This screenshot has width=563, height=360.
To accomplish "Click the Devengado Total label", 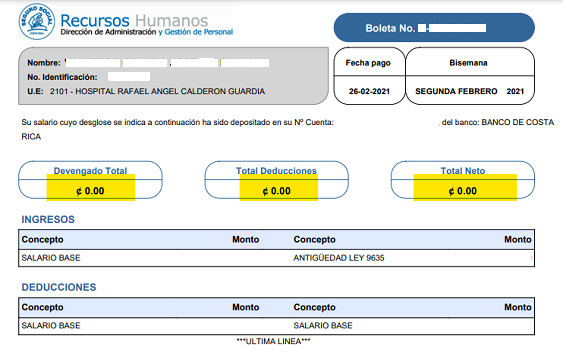I will (x=90, y=171).
